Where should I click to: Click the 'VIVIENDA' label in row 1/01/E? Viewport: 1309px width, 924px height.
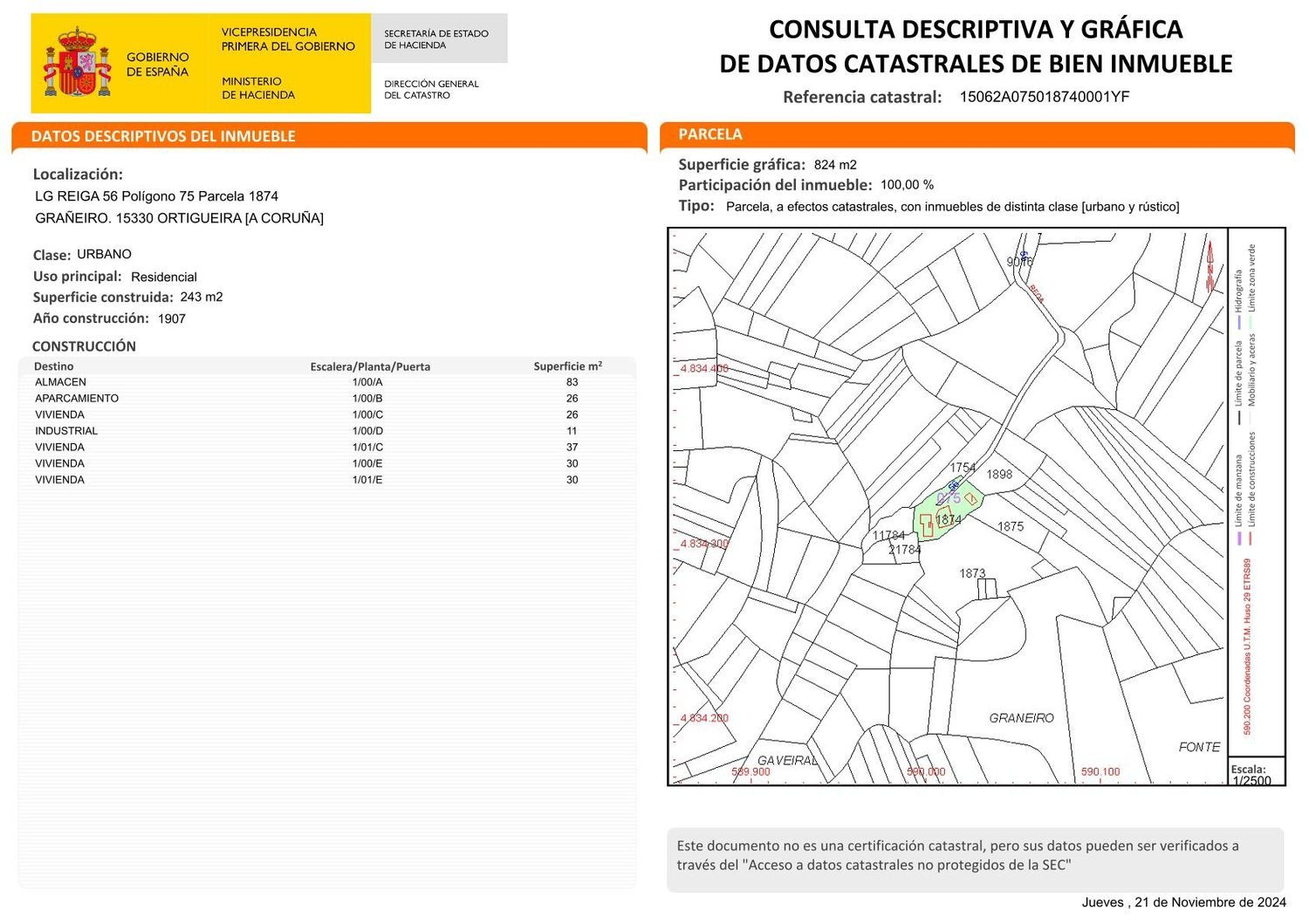(x=59, y=480)
